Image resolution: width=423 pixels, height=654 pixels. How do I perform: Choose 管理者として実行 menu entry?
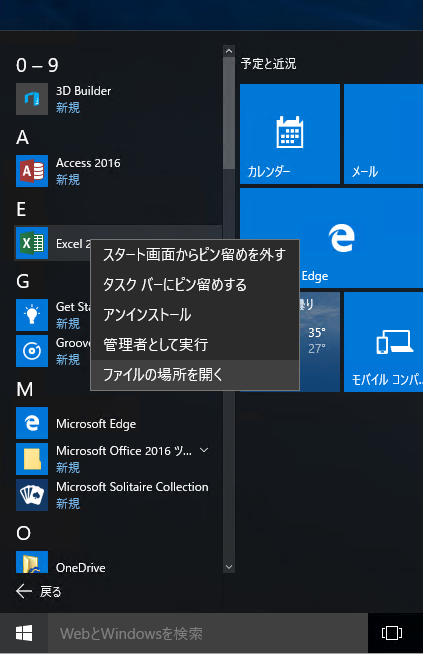(x=195, y=345)
